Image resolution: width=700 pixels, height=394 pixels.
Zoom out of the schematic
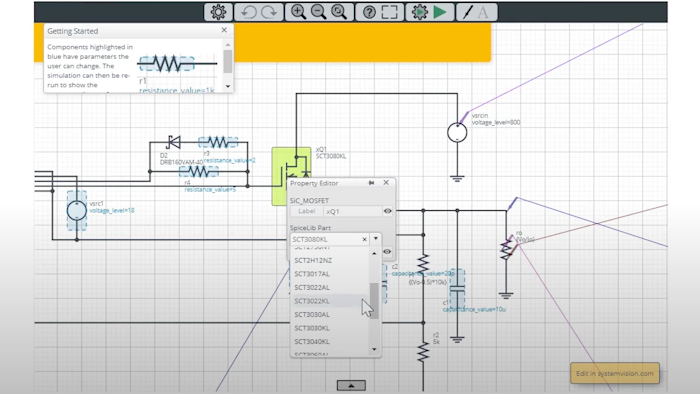pos(318,12)
